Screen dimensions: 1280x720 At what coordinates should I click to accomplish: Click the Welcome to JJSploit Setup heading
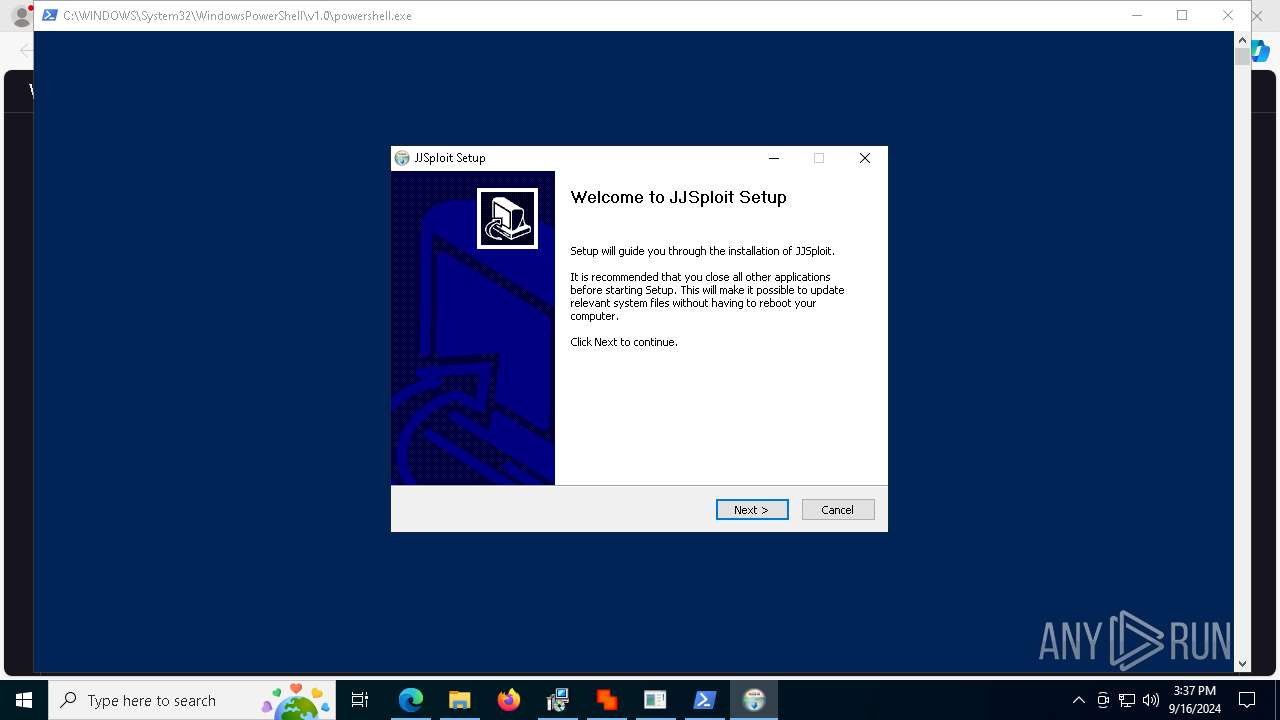coord(678,198)
